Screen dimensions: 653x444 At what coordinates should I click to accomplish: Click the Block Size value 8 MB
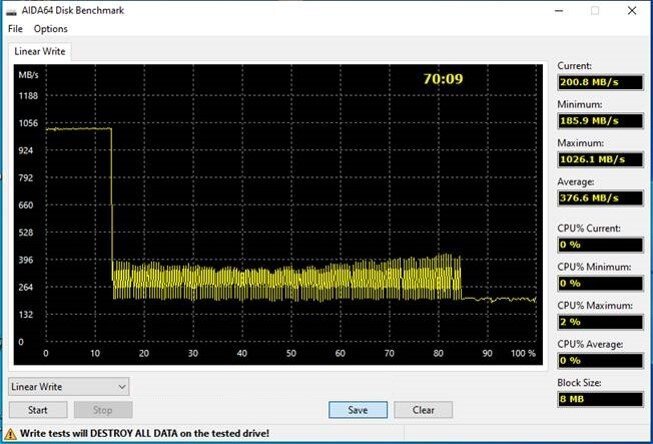(x=600, y=399)
